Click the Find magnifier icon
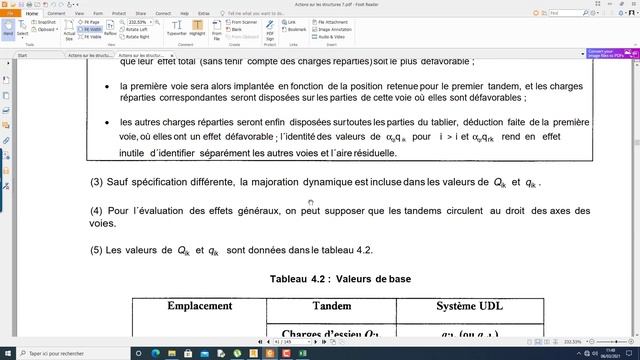The width and height of the screenshot is (640, 360). pyautogui.click(x=585, y=13)
